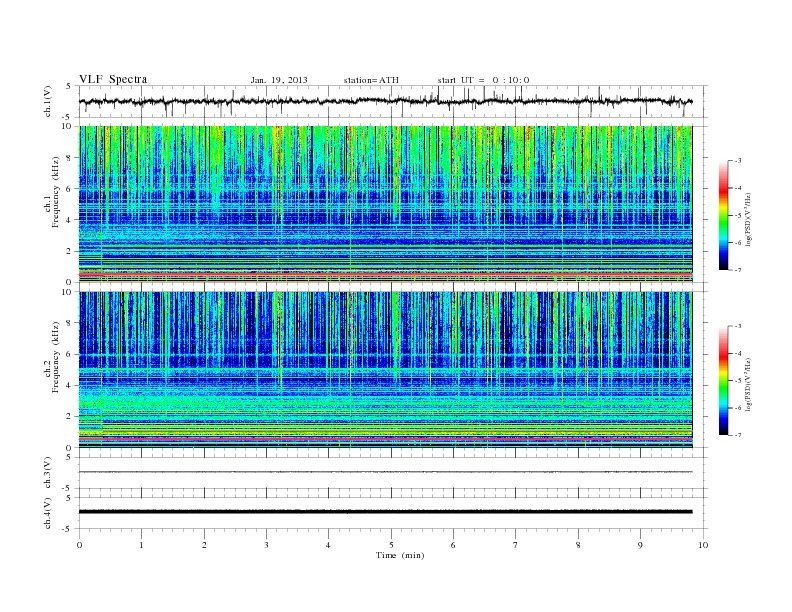Click the "station=ATH" header label
The width and height of the screenshot is (792, 612).
coord(371,80)
